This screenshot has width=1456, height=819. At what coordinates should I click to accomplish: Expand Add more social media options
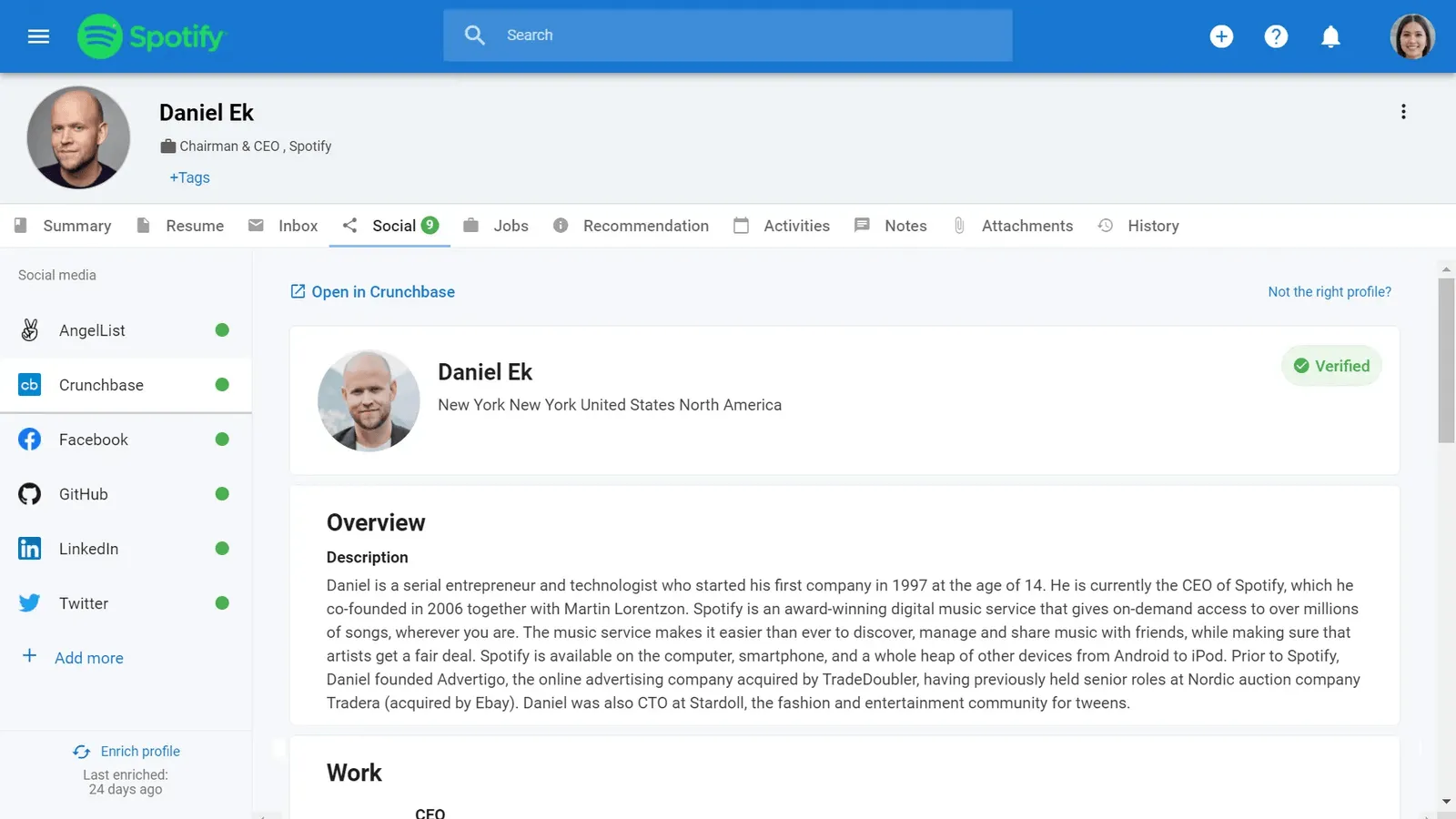[88, 657]
